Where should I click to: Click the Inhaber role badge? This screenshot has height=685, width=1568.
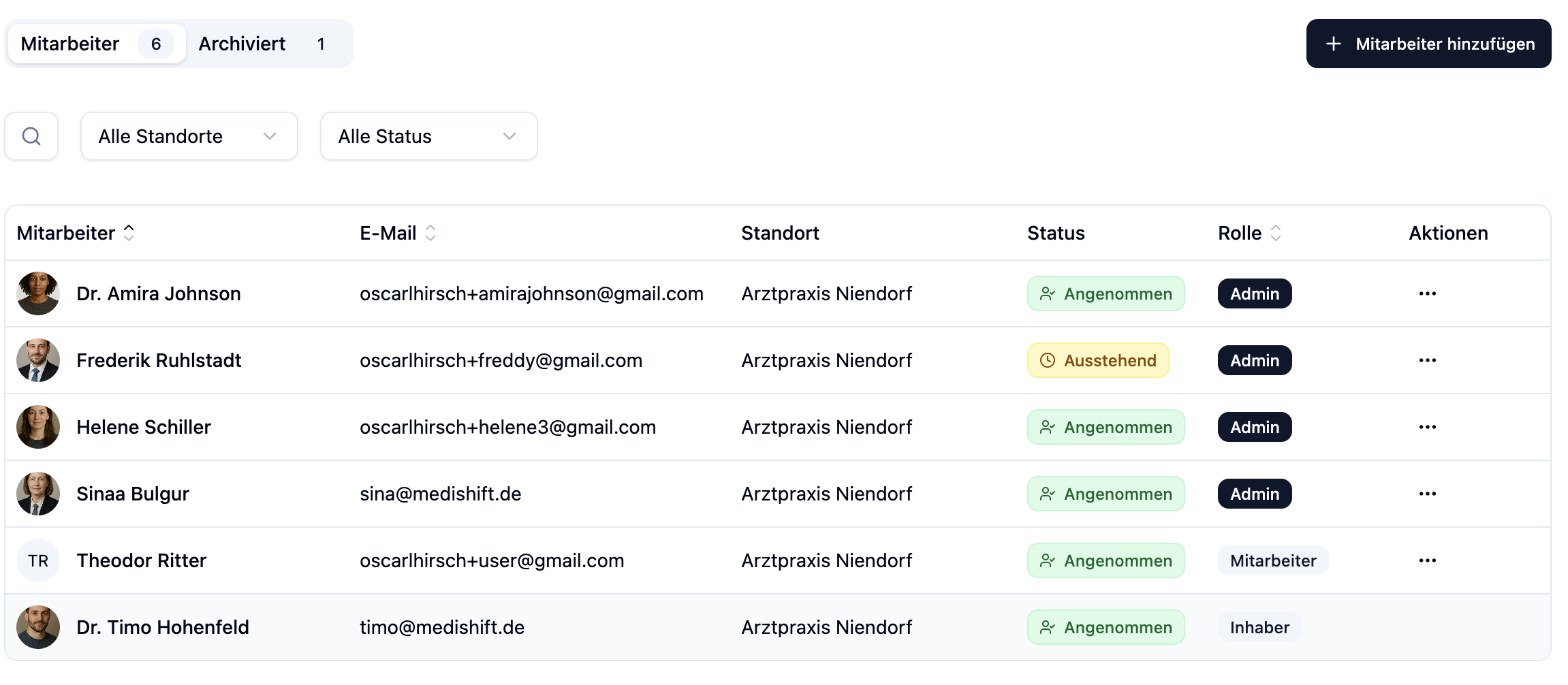click(x=1259, y=627)
